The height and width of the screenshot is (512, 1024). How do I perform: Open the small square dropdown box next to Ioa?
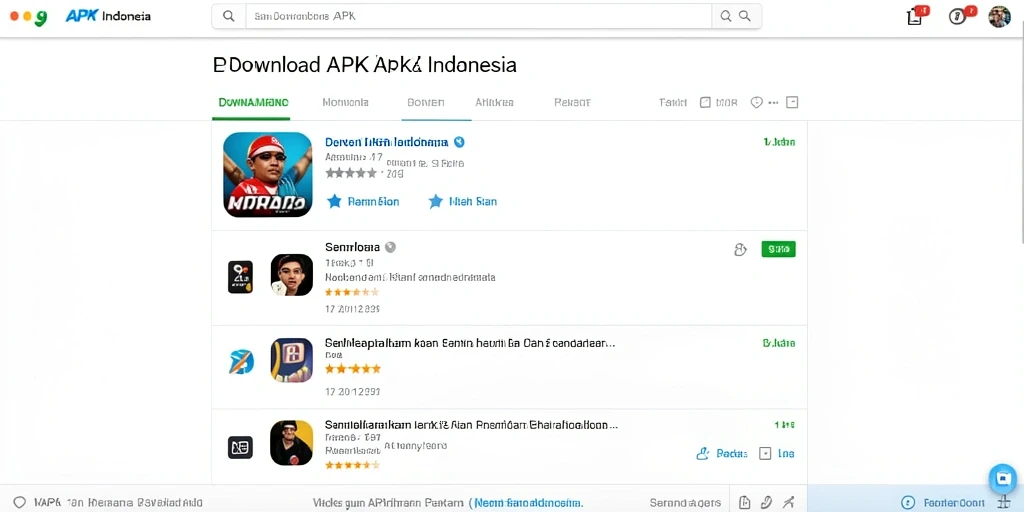[765, 453]
